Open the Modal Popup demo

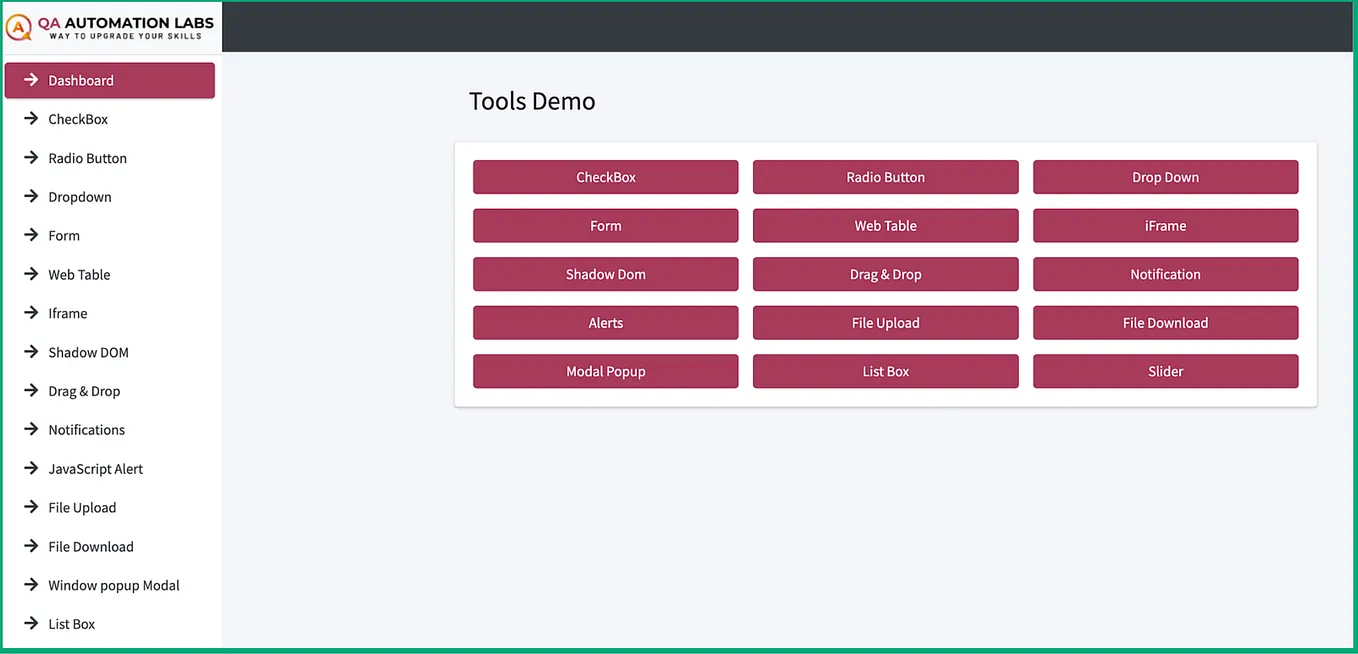click(x=605, y=371)
